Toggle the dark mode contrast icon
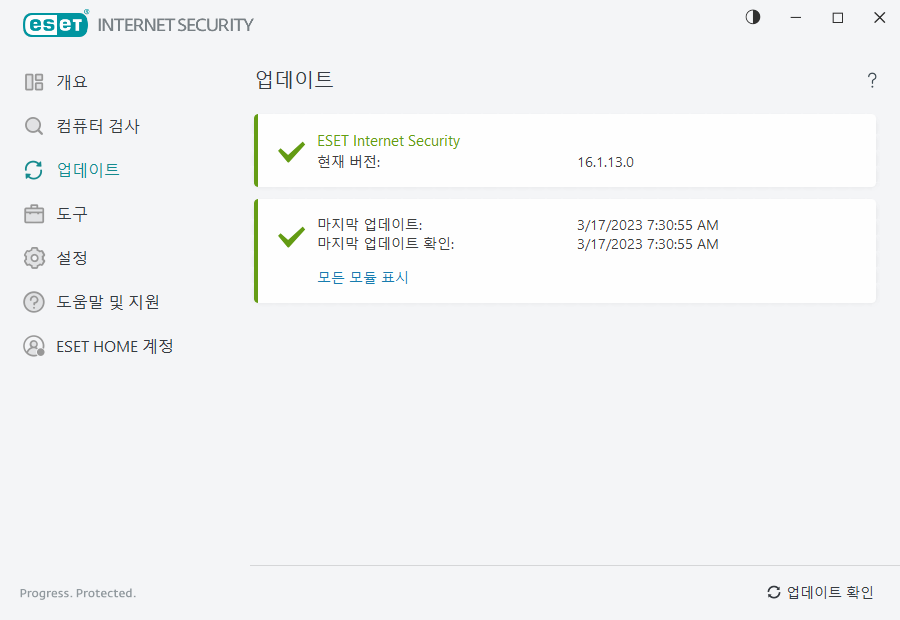 [752, 17]
